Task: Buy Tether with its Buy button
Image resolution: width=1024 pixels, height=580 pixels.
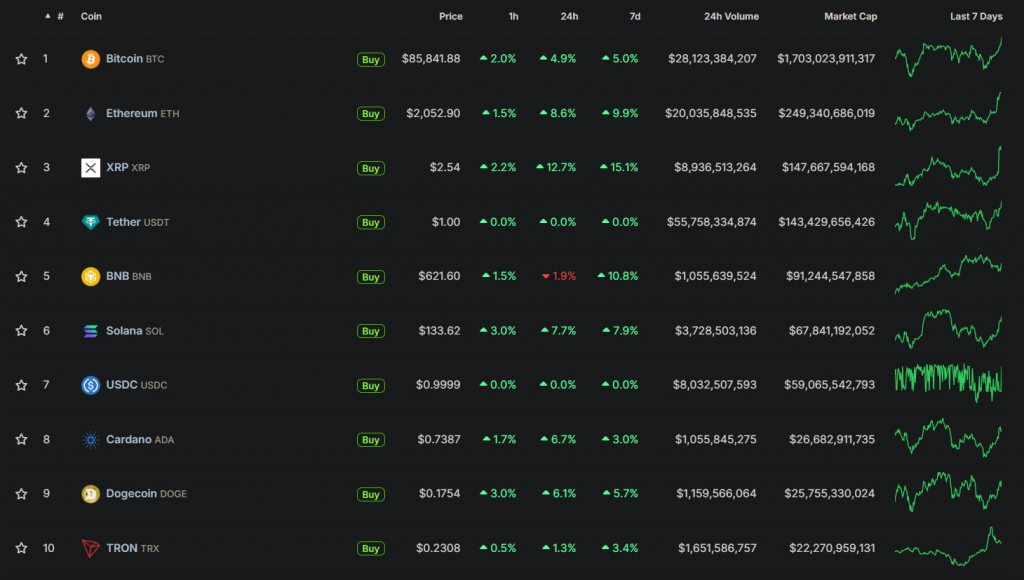Action: (371, 223)
